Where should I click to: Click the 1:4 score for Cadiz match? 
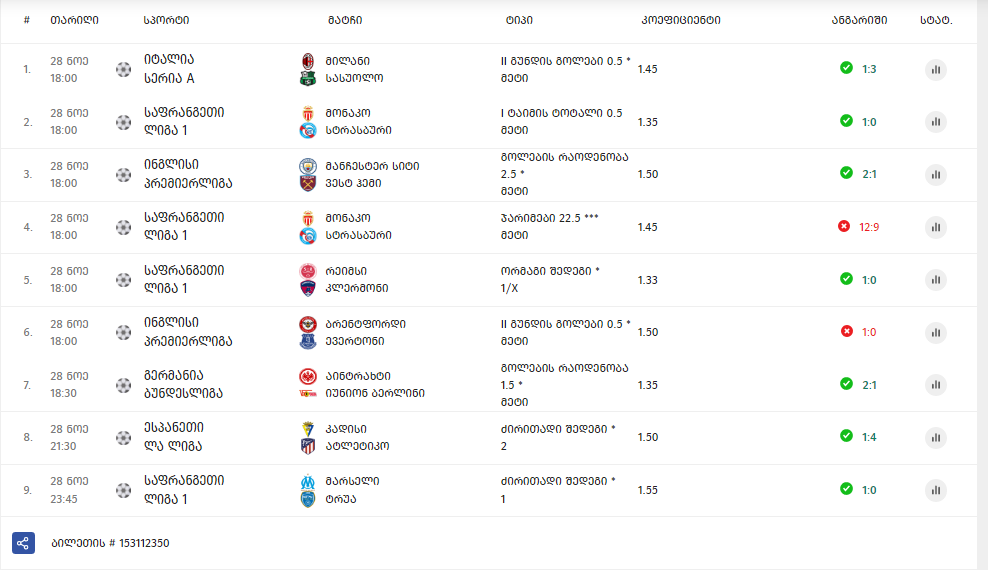coord(869,437)
